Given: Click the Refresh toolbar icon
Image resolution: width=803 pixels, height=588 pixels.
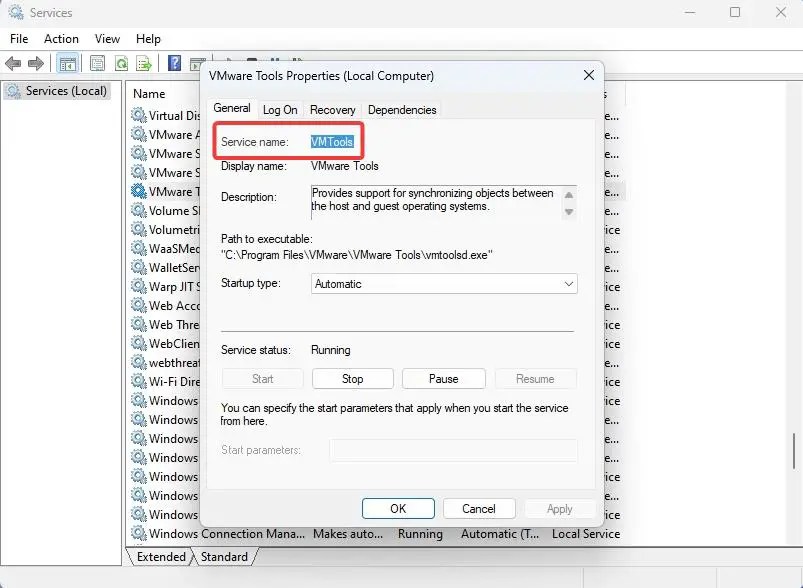Looking at the screenshot, I should [121, 64].
